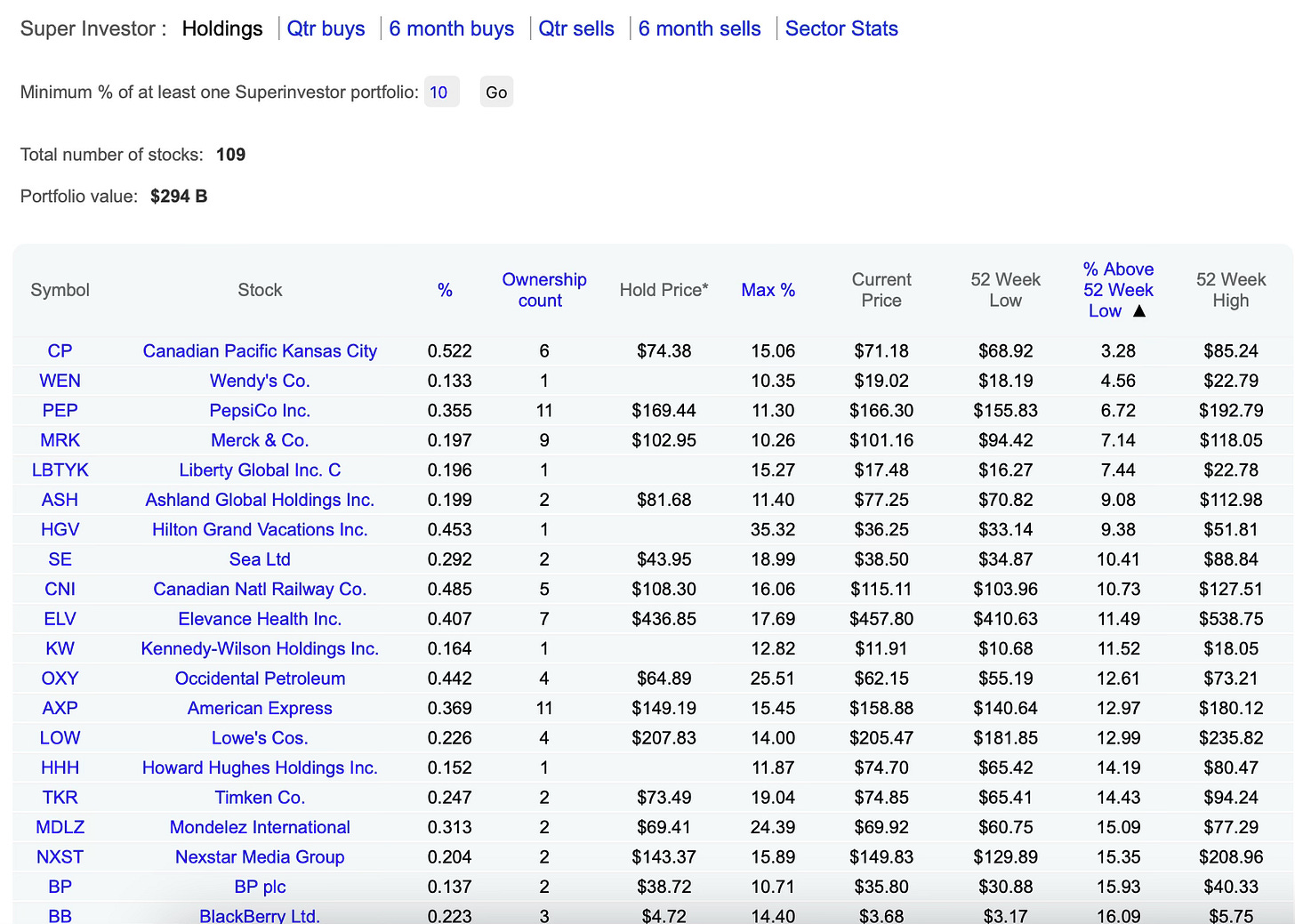Open the MRK ticker link

coord(60,440)
